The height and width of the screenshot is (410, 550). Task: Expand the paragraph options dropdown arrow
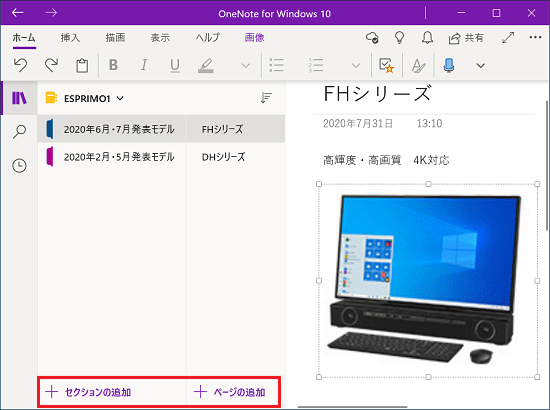tap(356, 66)
